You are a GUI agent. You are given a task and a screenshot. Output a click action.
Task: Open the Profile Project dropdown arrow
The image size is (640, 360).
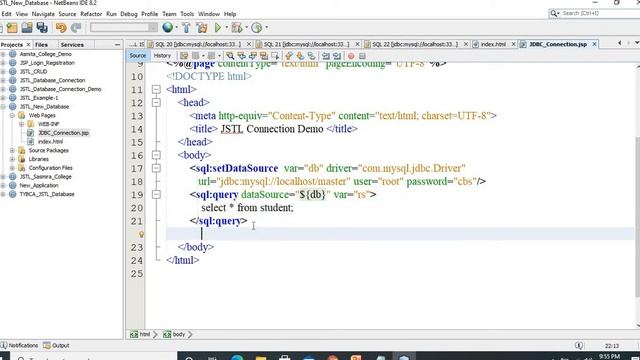tap(267, 28)
